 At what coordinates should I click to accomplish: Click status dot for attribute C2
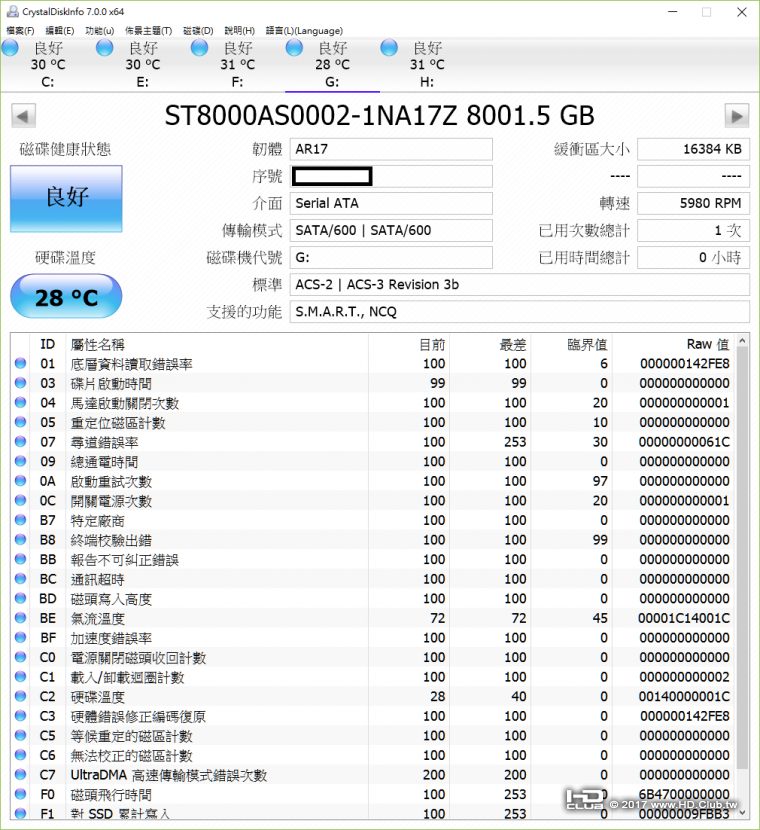[x=21, y=696]
